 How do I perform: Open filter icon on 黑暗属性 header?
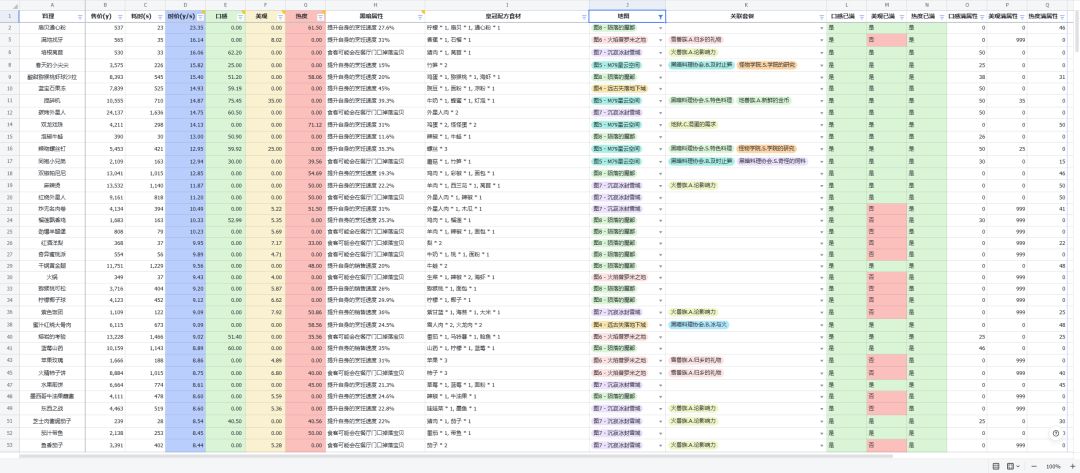click(420, 16)
